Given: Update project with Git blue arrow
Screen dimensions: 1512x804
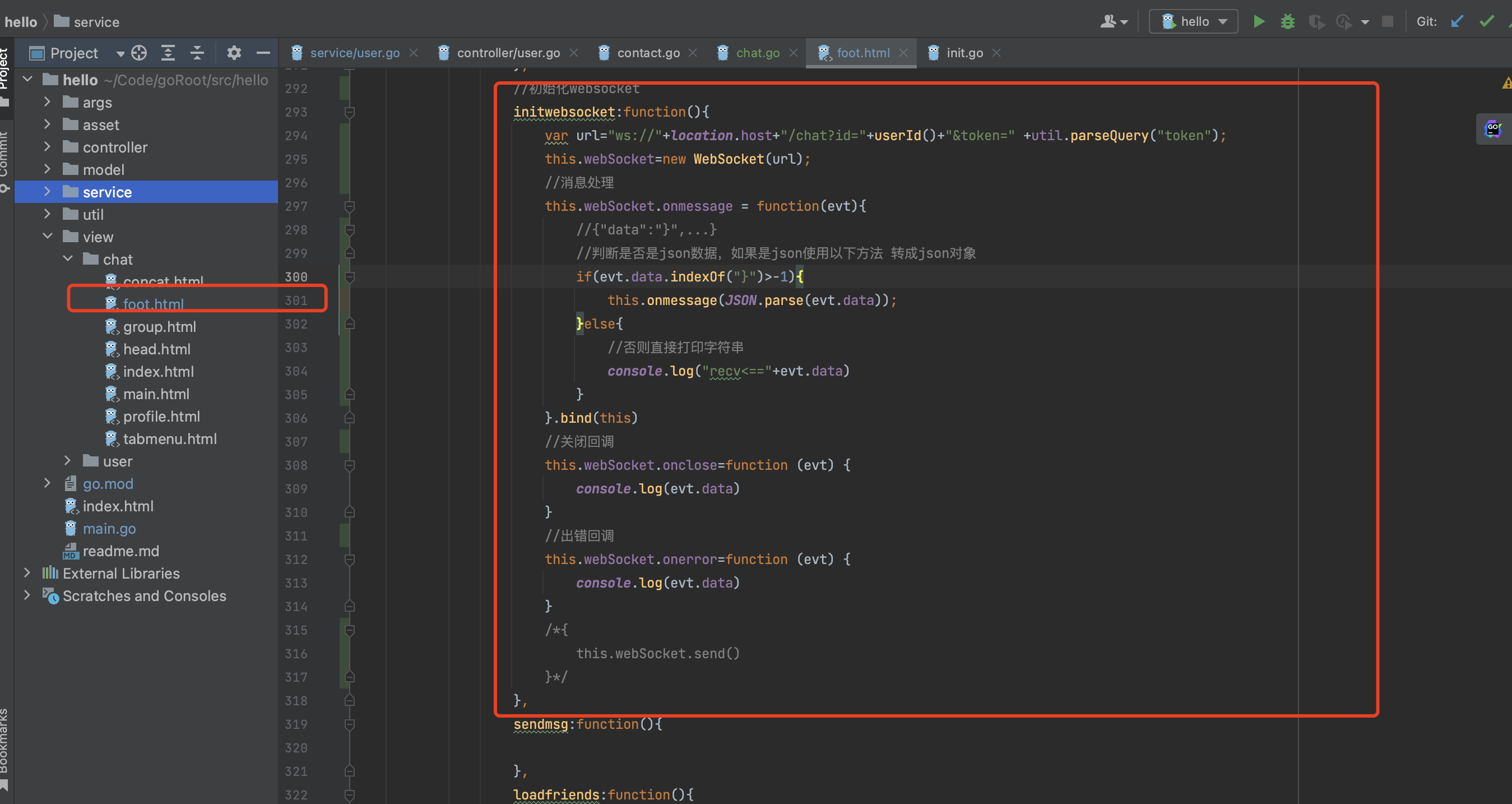Looking at the screenshot, I should (1457, 22).
